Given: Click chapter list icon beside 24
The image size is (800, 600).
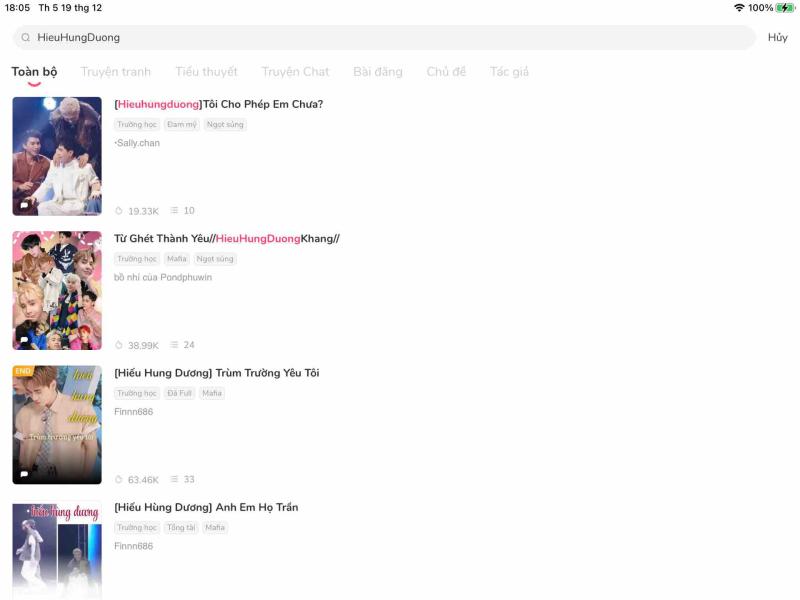Looking at the screenshot, I should [x=174, y=344].
